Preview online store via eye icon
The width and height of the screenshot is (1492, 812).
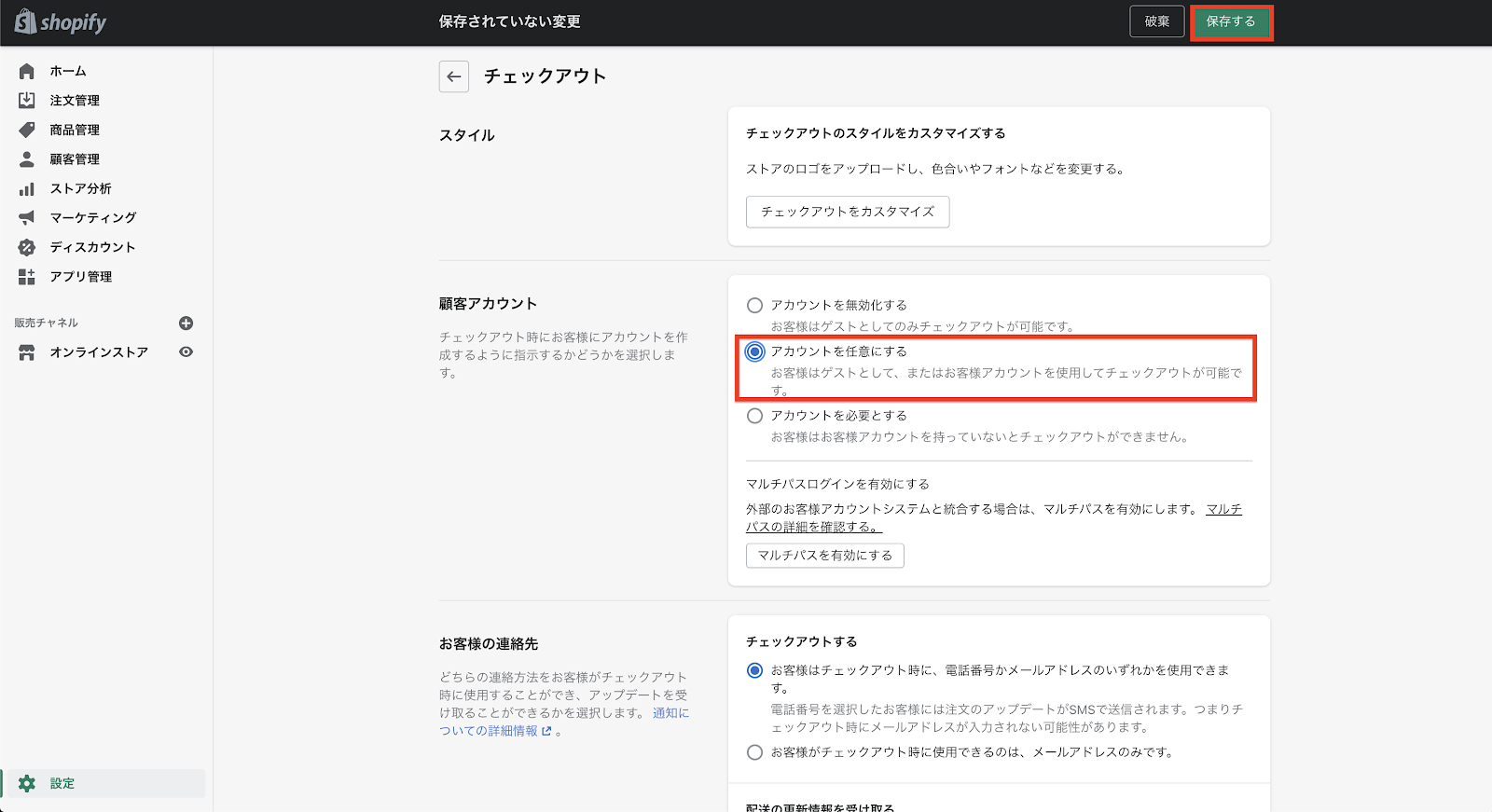point(186,351)
